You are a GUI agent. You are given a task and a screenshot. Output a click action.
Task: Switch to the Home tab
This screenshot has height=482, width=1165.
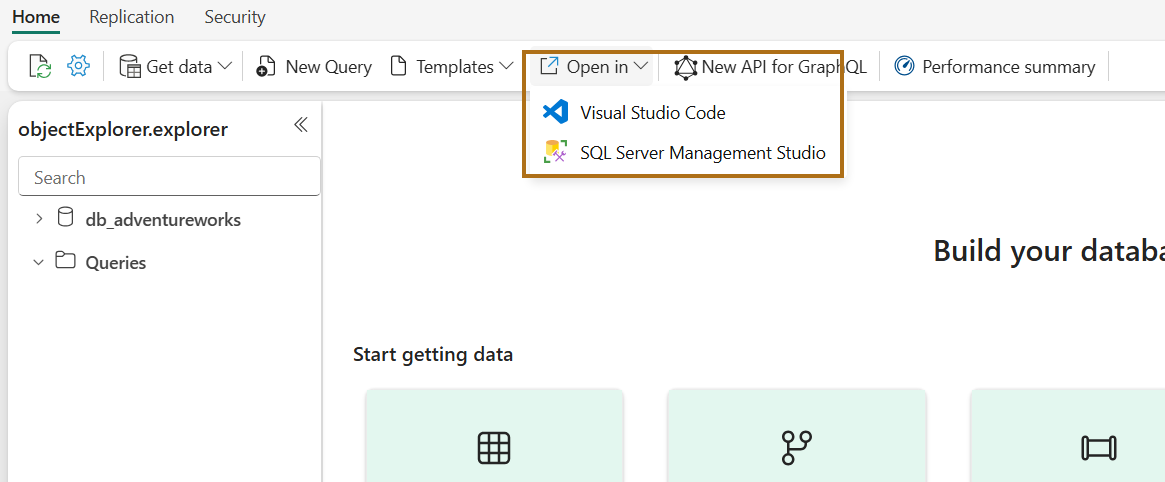tap(36, 16)
